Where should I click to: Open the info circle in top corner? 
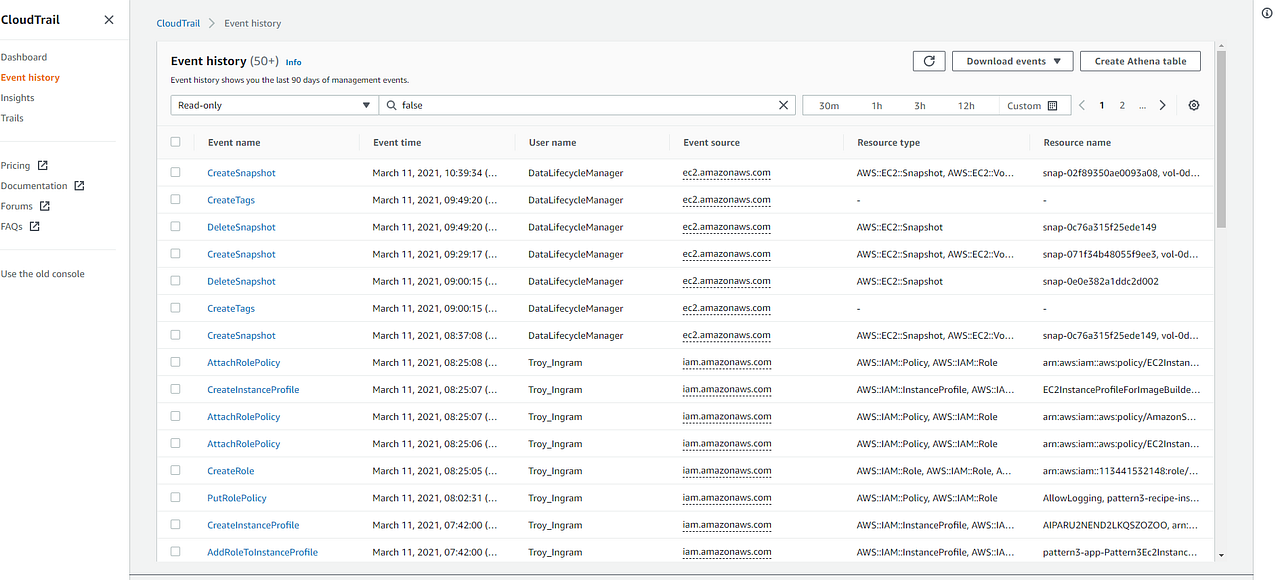click(1267, 13)
